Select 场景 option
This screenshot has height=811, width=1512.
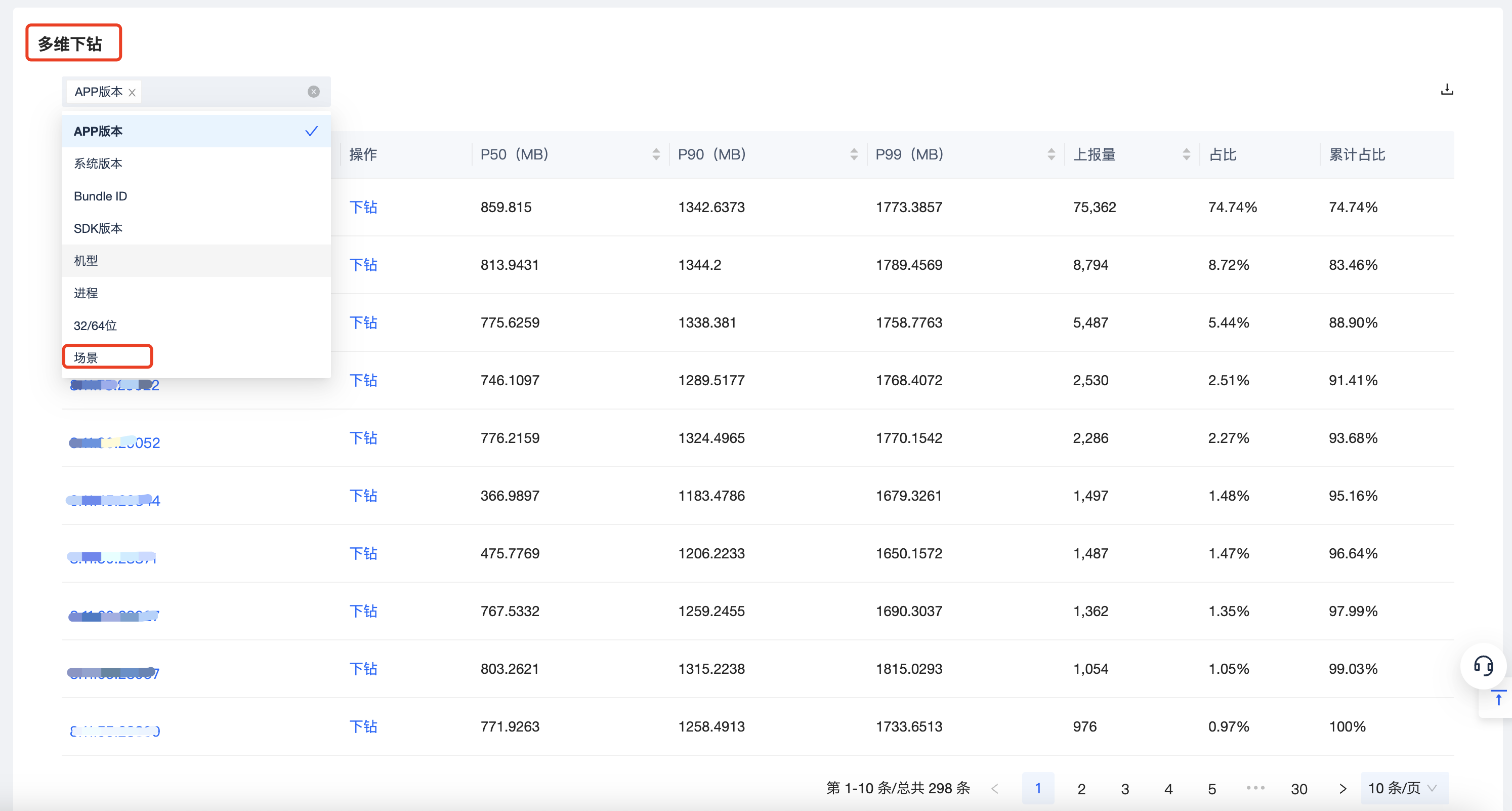196,357
